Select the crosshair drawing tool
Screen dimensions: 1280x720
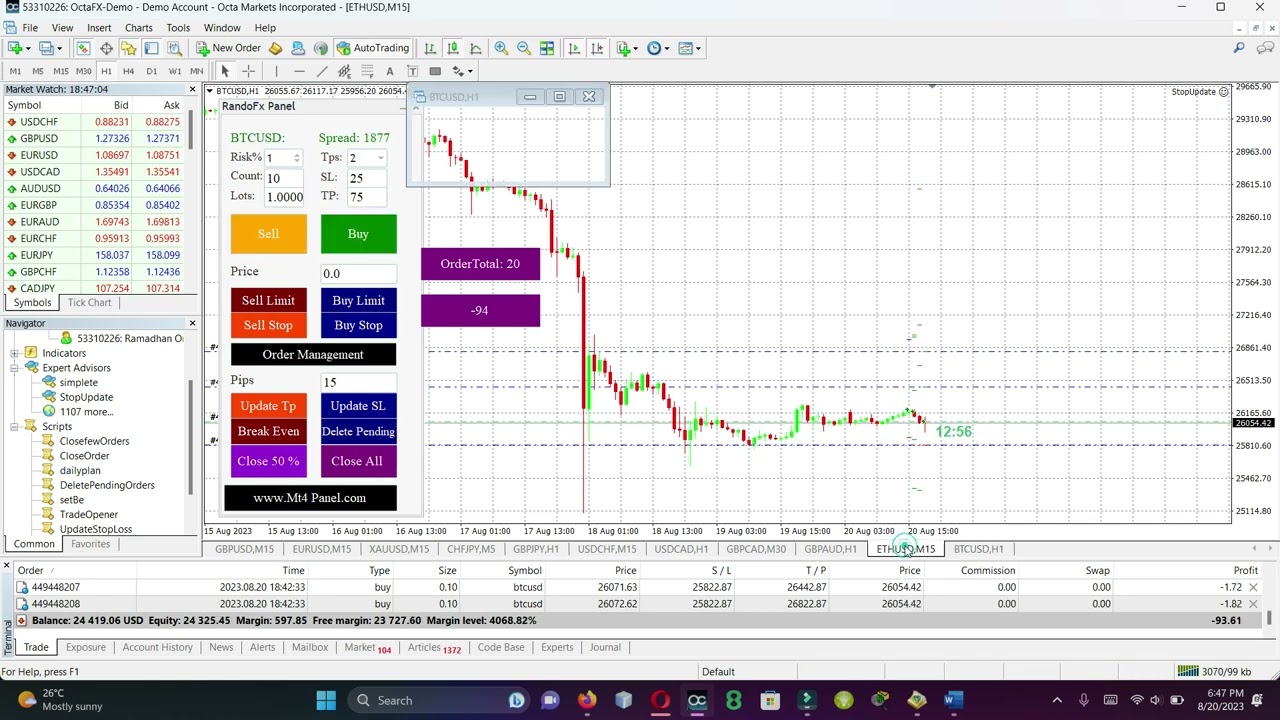pos(248,71)
